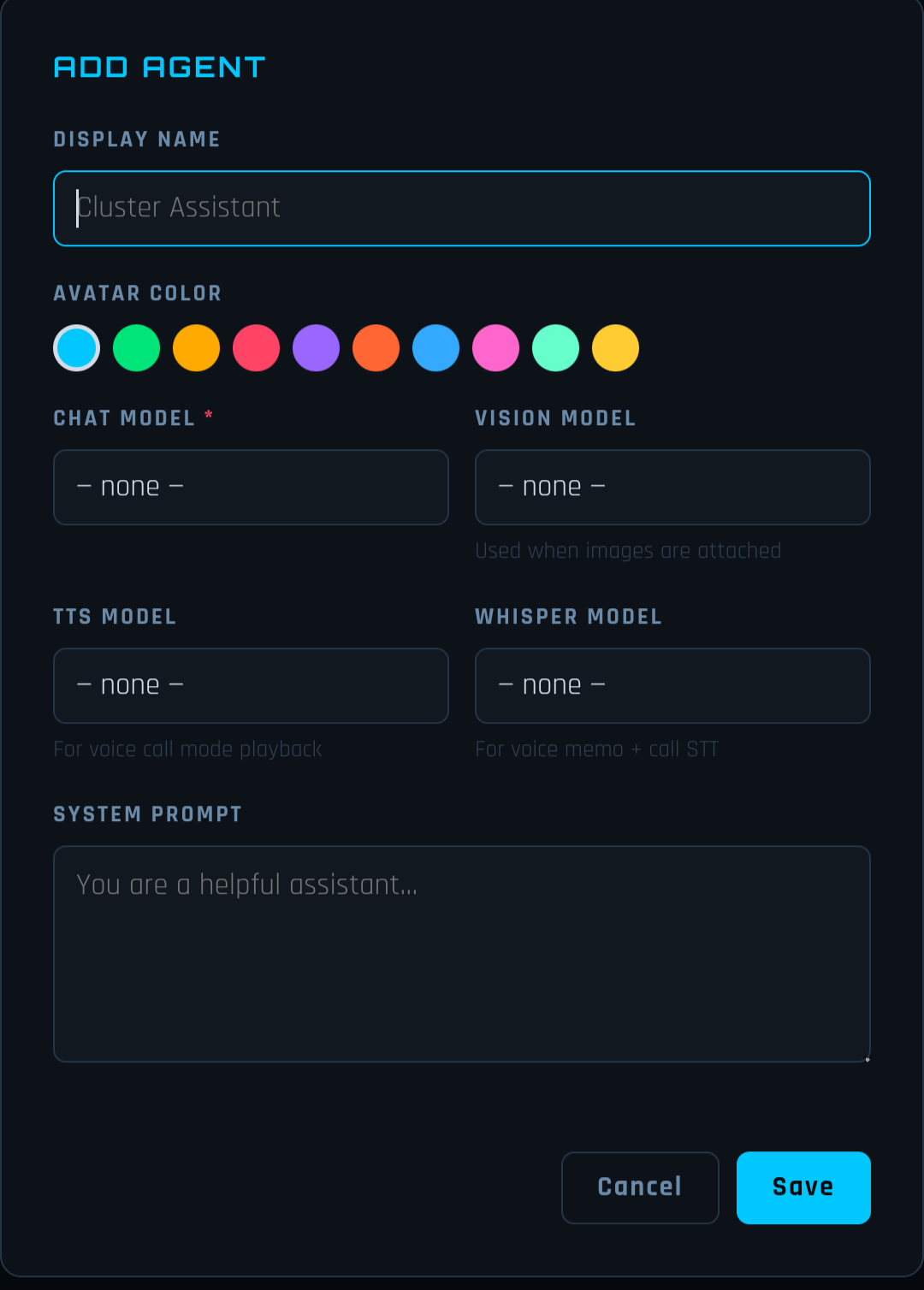The image size is (924, 1290).
Task: Select the cyan avatar color
Action: pyautogui.click(x=77, y=348)
